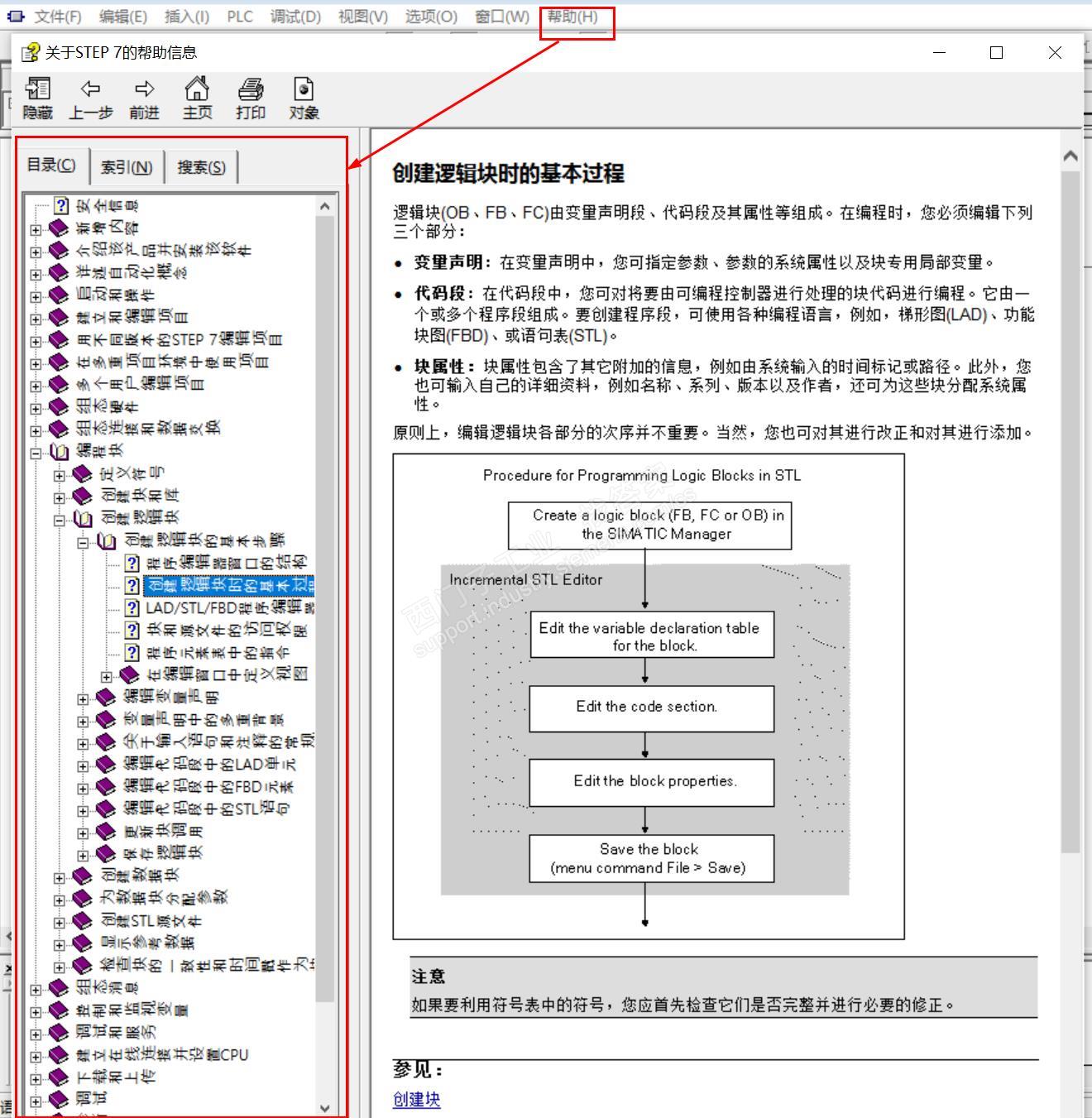Open the 帮助(H) menu
Viewport: 1092px width, 1118px height.
pyautogui.click(x=572, y=17)
